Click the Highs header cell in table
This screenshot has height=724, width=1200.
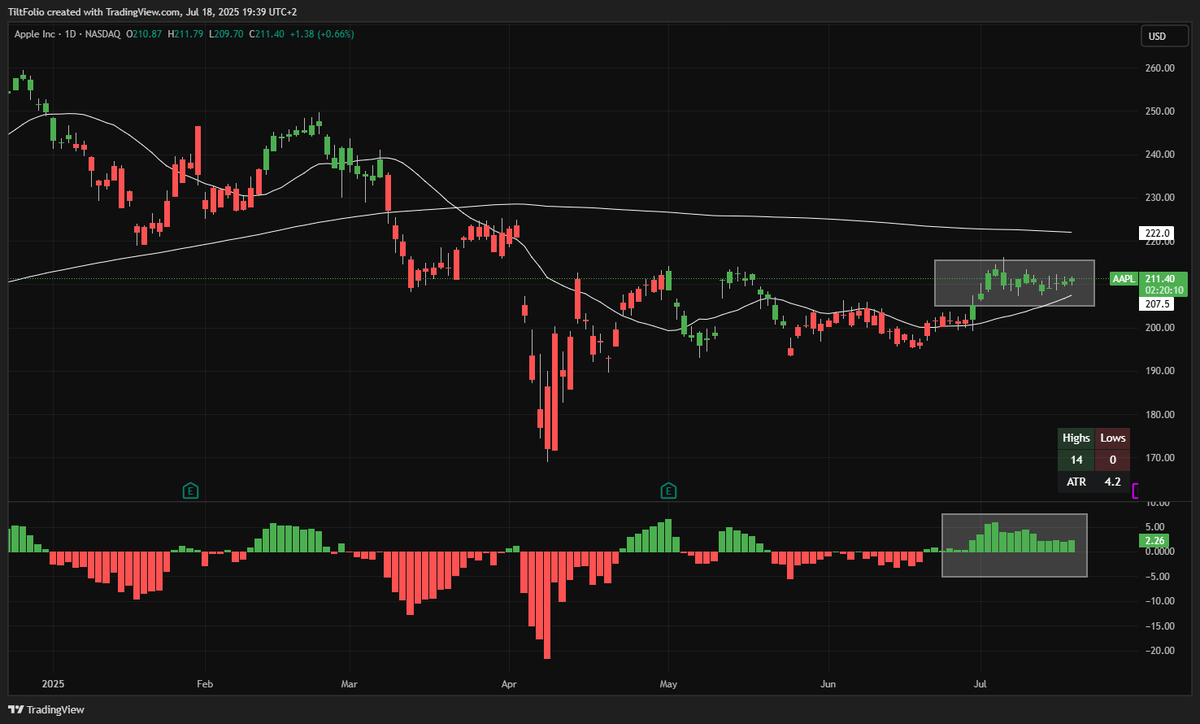click(1076, 438)
